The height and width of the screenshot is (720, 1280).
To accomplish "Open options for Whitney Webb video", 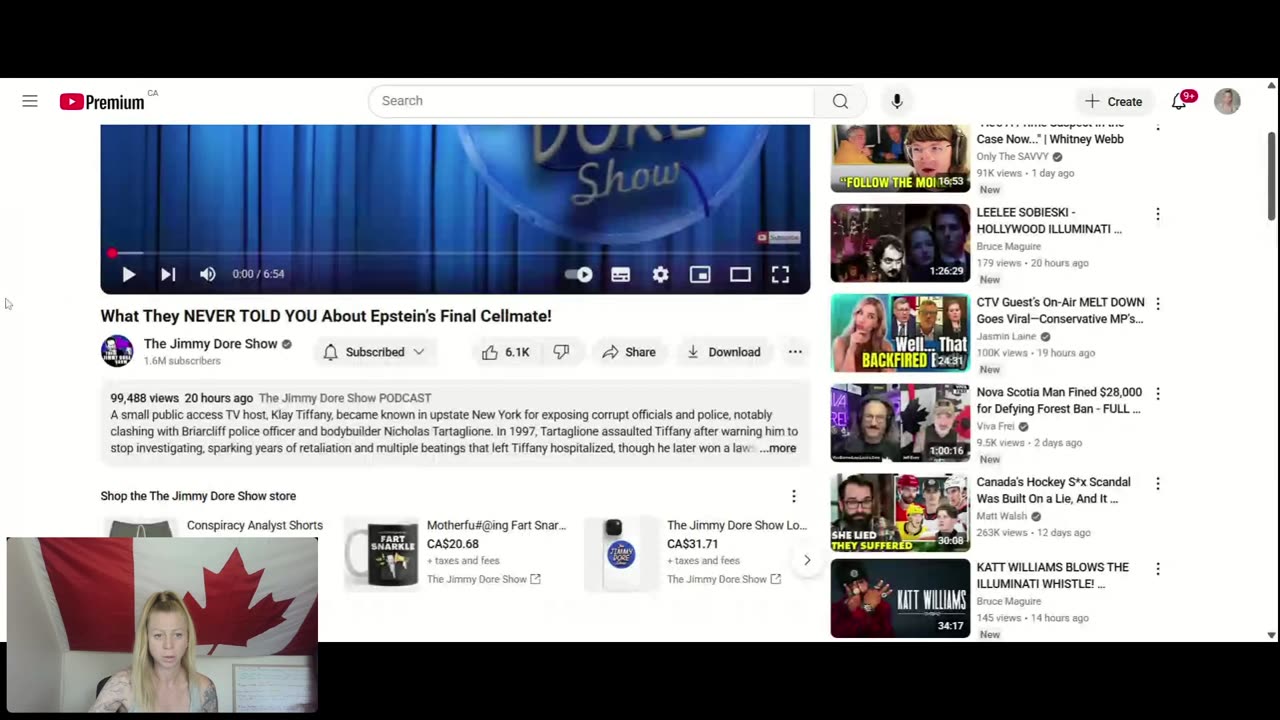I will [1158, 127].
